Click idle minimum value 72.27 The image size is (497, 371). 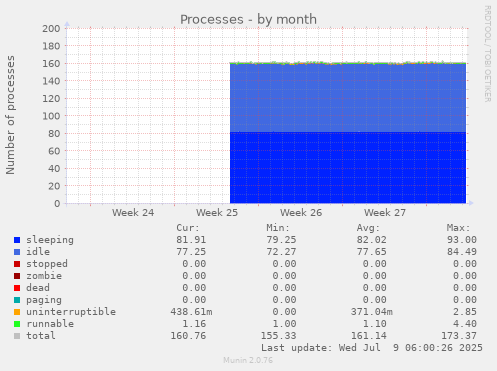tap(281, 252)
